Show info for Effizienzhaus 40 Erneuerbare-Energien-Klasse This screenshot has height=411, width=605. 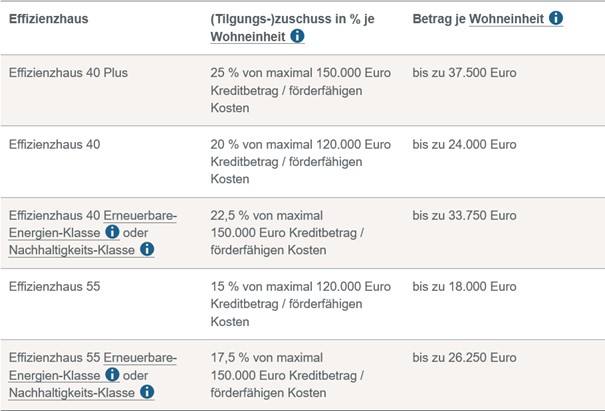pos(112,232)
